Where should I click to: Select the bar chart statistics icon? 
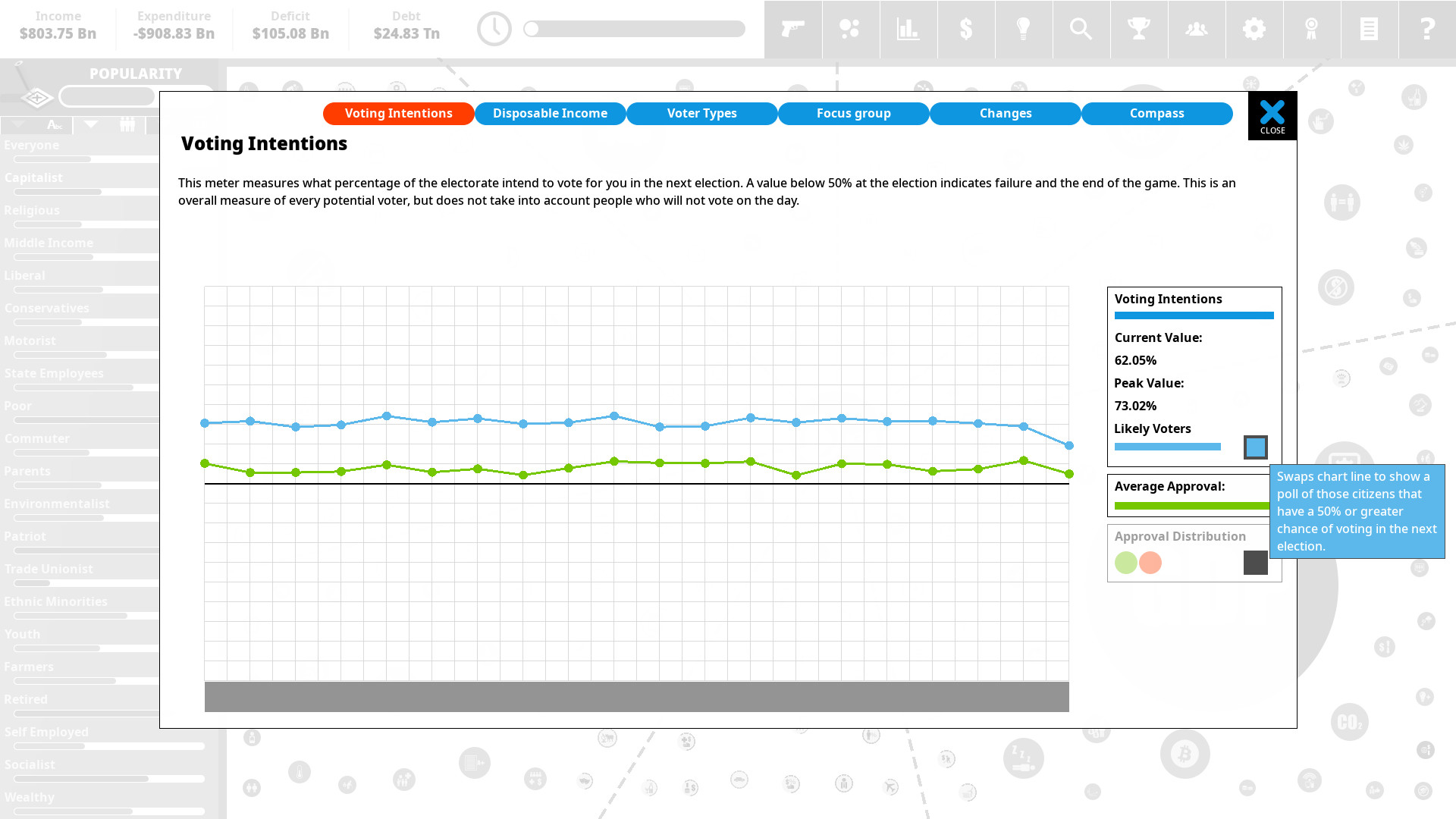[908, 29]
